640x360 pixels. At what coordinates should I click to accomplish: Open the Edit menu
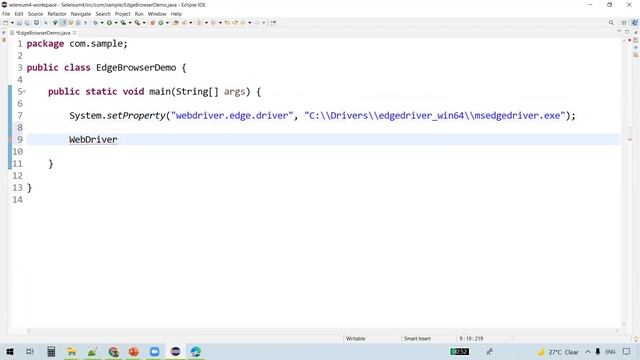tap(19, 14)
